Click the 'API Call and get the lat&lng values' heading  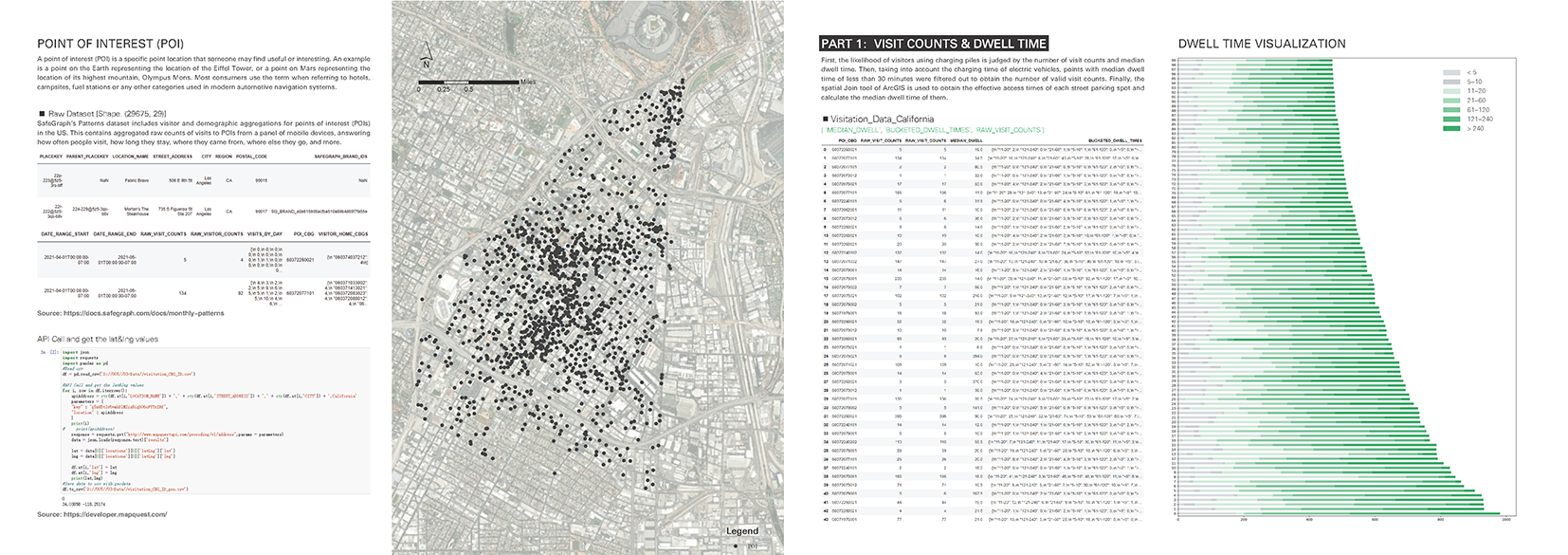(98, 339)
